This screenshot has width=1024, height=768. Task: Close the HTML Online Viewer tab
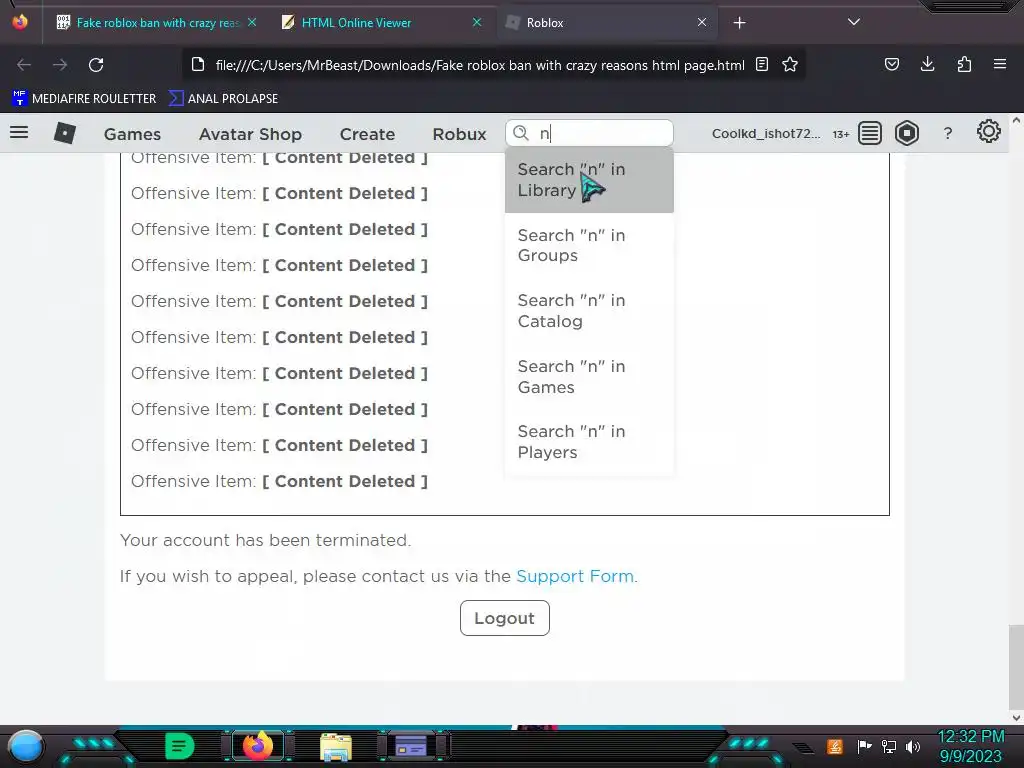point(477,22)
